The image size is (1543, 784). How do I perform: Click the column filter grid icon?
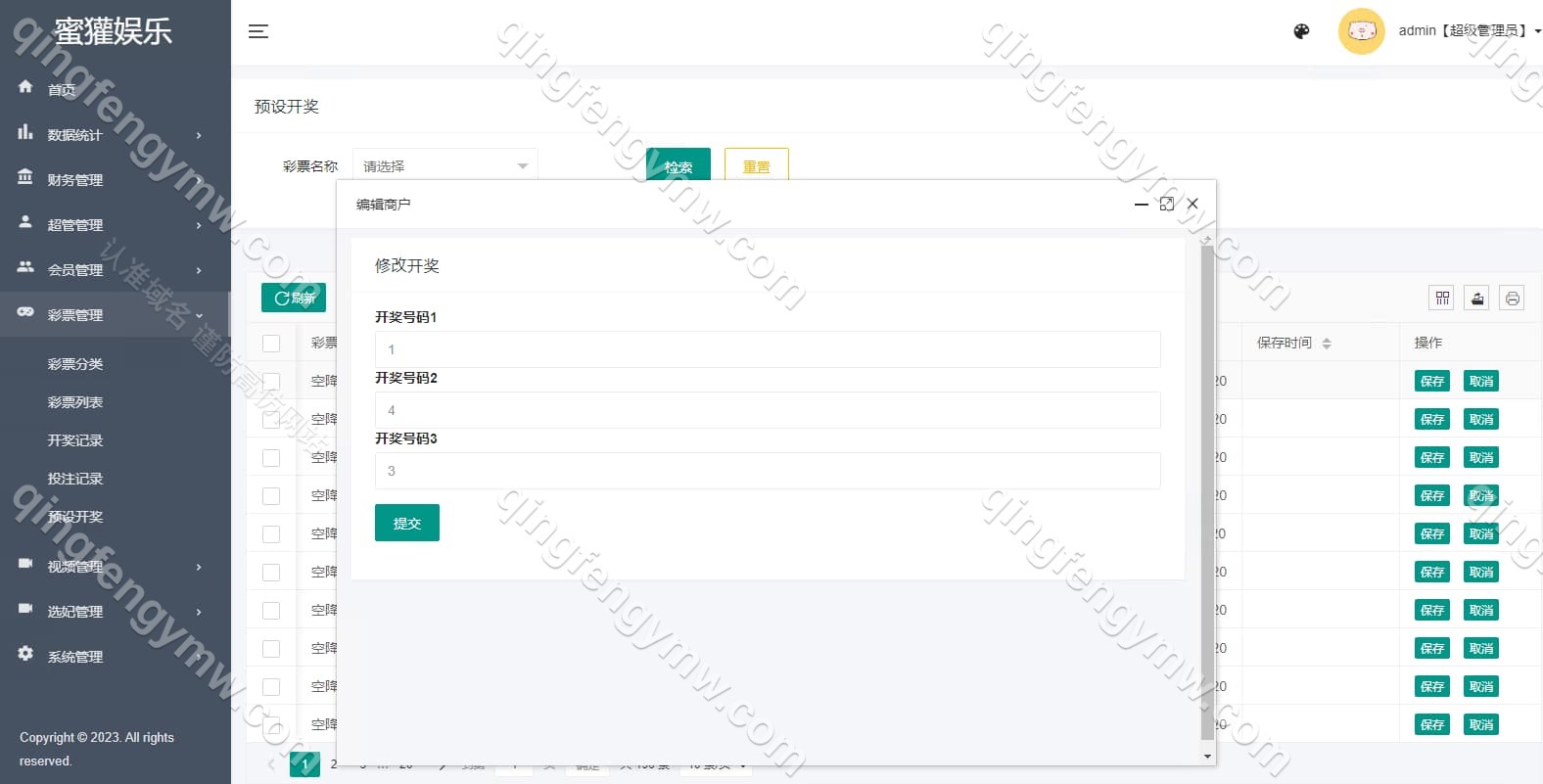(x=1442, y=299)
